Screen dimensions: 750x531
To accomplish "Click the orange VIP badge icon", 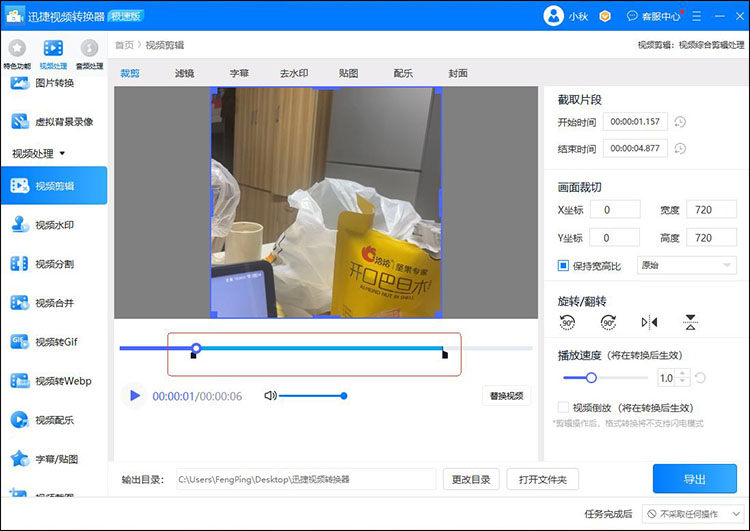I will [x=605, y=16].
